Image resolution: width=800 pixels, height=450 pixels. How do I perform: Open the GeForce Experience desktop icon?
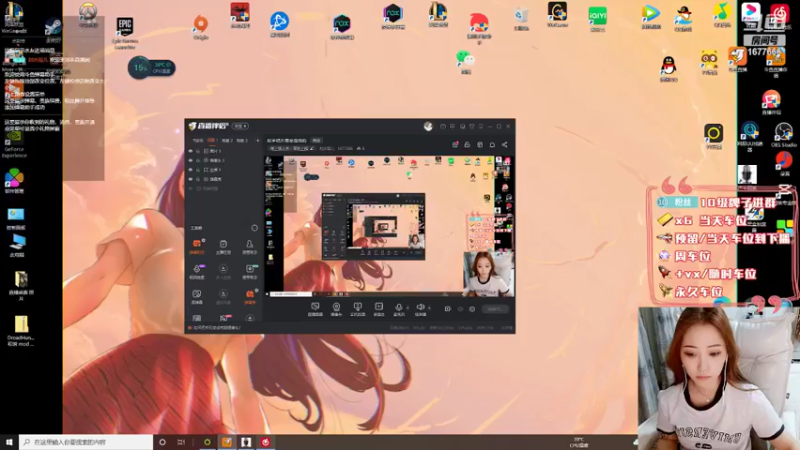[x=14, y=143]
